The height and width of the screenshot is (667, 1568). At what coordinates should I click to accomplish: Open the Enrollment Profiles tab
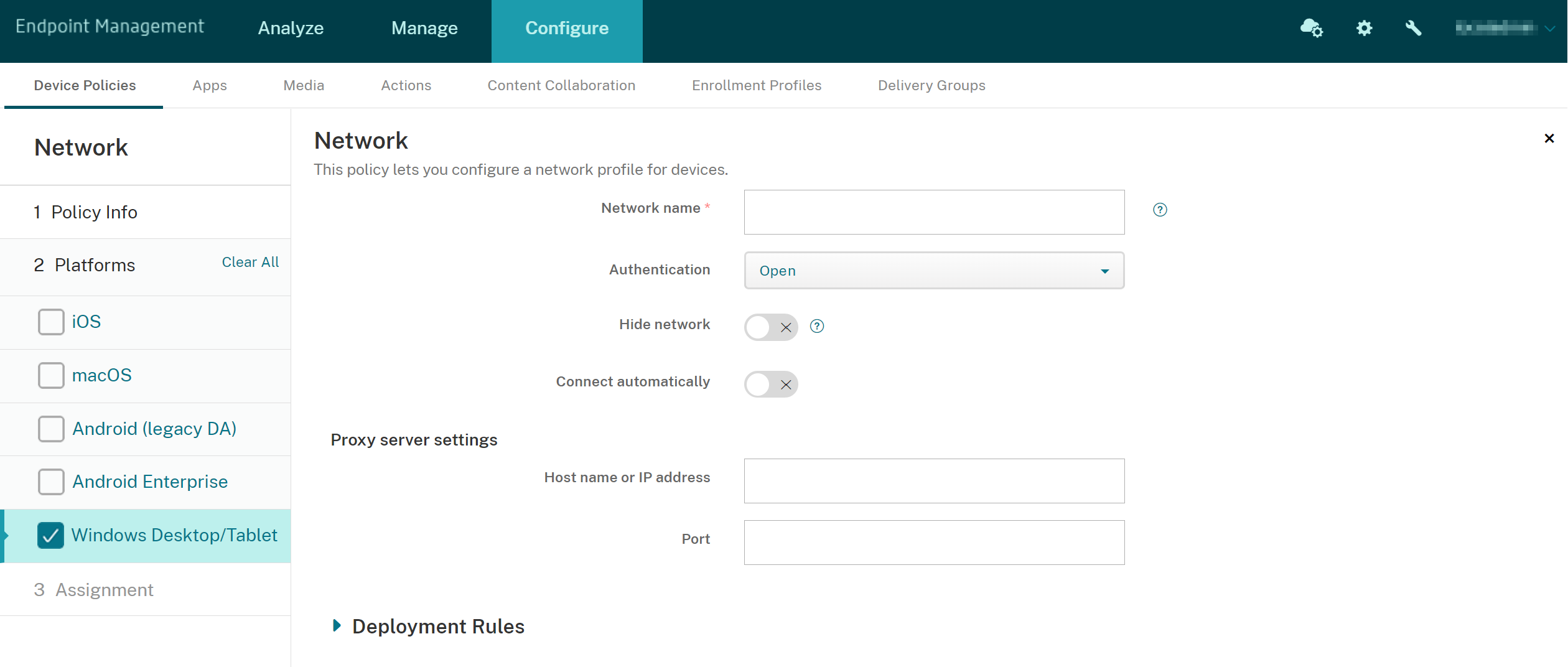757,85
